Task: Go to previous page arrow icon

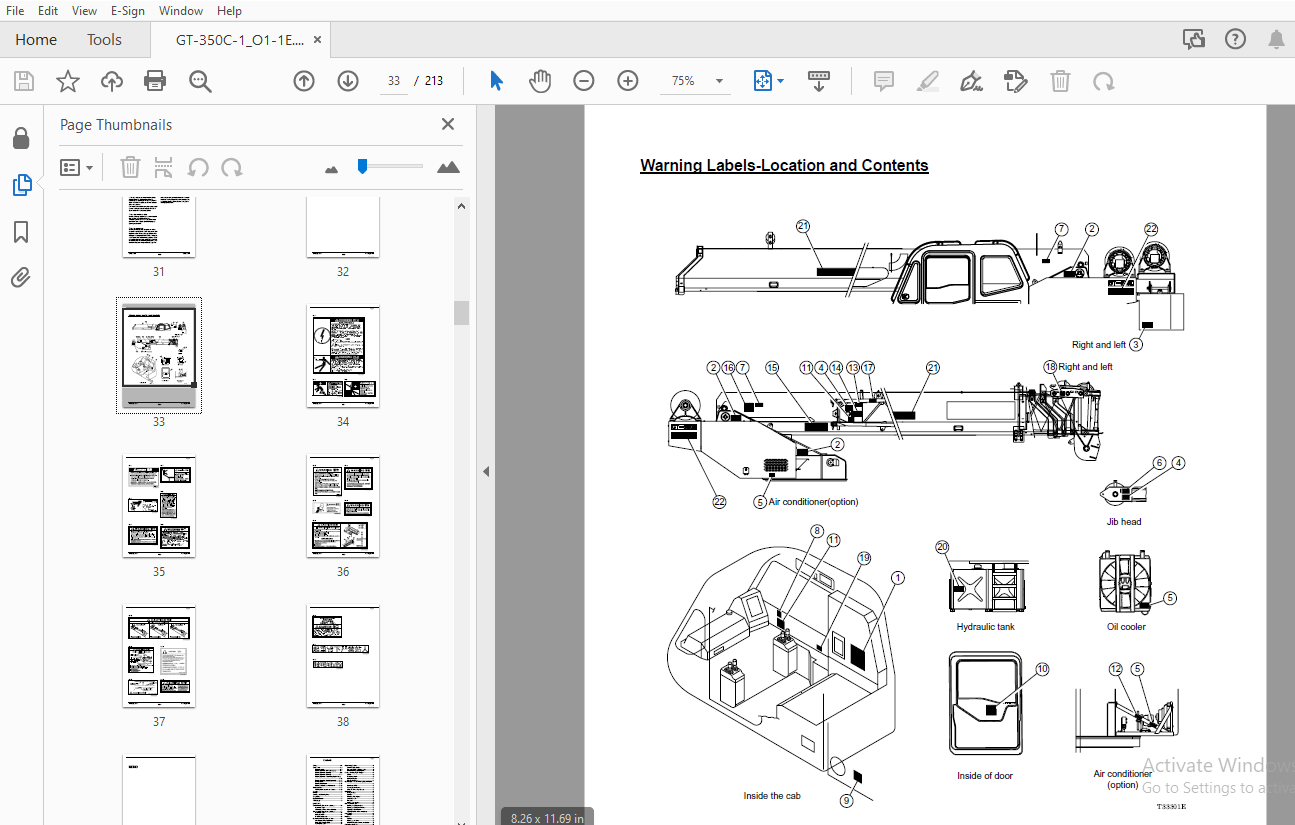Action: (304, 81)
